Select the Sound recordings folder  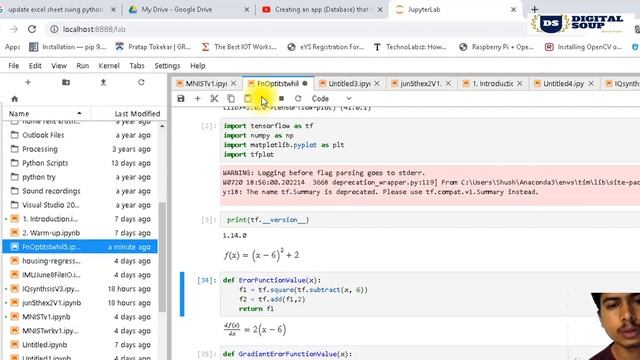pos(80,191)
